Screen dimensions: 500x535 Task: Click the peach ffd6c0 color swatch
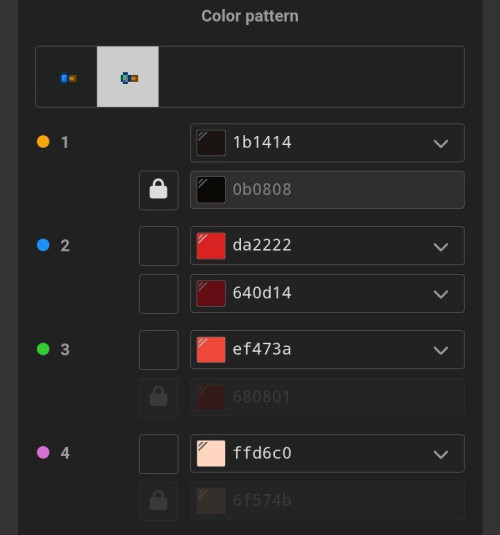pyautogui.click(x=211, y=453)
